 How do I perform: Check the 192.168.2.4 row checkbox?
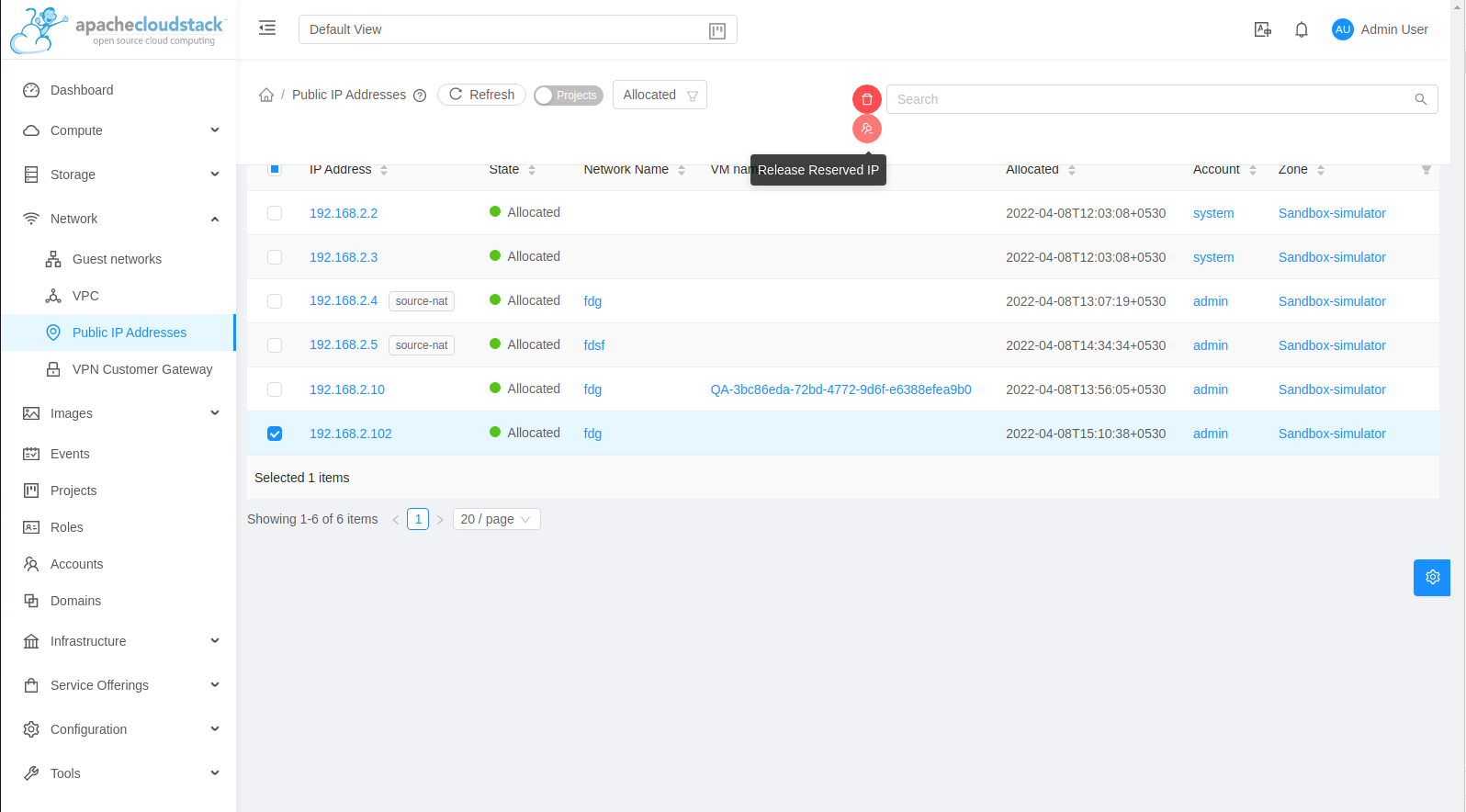(275, 301)
